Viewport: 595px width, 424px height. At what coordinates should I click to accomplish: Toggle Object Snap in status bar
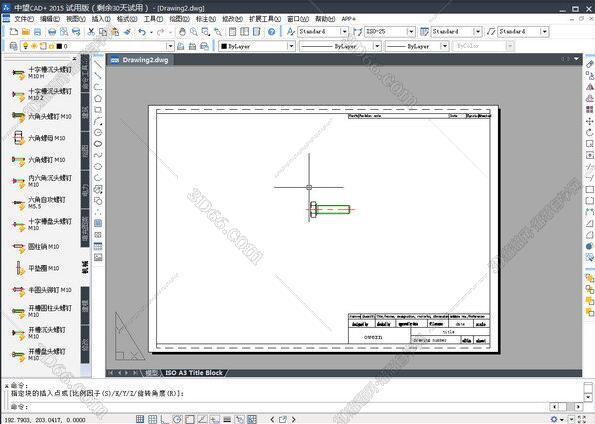(x=190, y=419)
